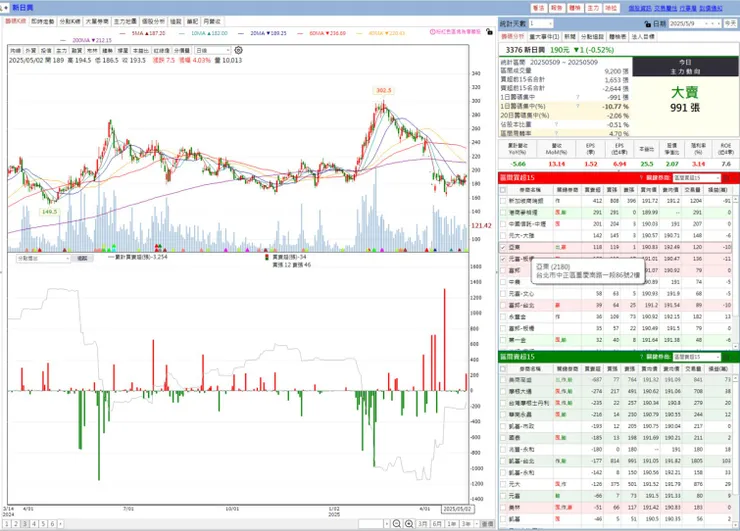The image size is (740, 531).
Task: Click the search icon at top-left
Action: tap(1, 8)
